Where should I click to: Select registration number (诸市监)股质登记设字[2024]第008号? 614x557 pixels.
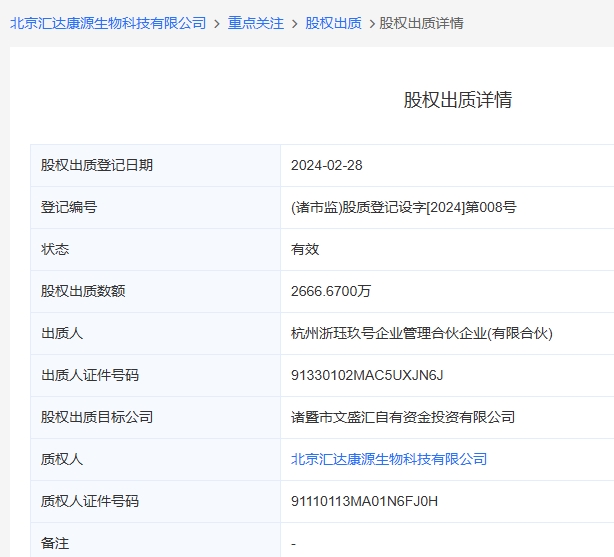[404, 207]
